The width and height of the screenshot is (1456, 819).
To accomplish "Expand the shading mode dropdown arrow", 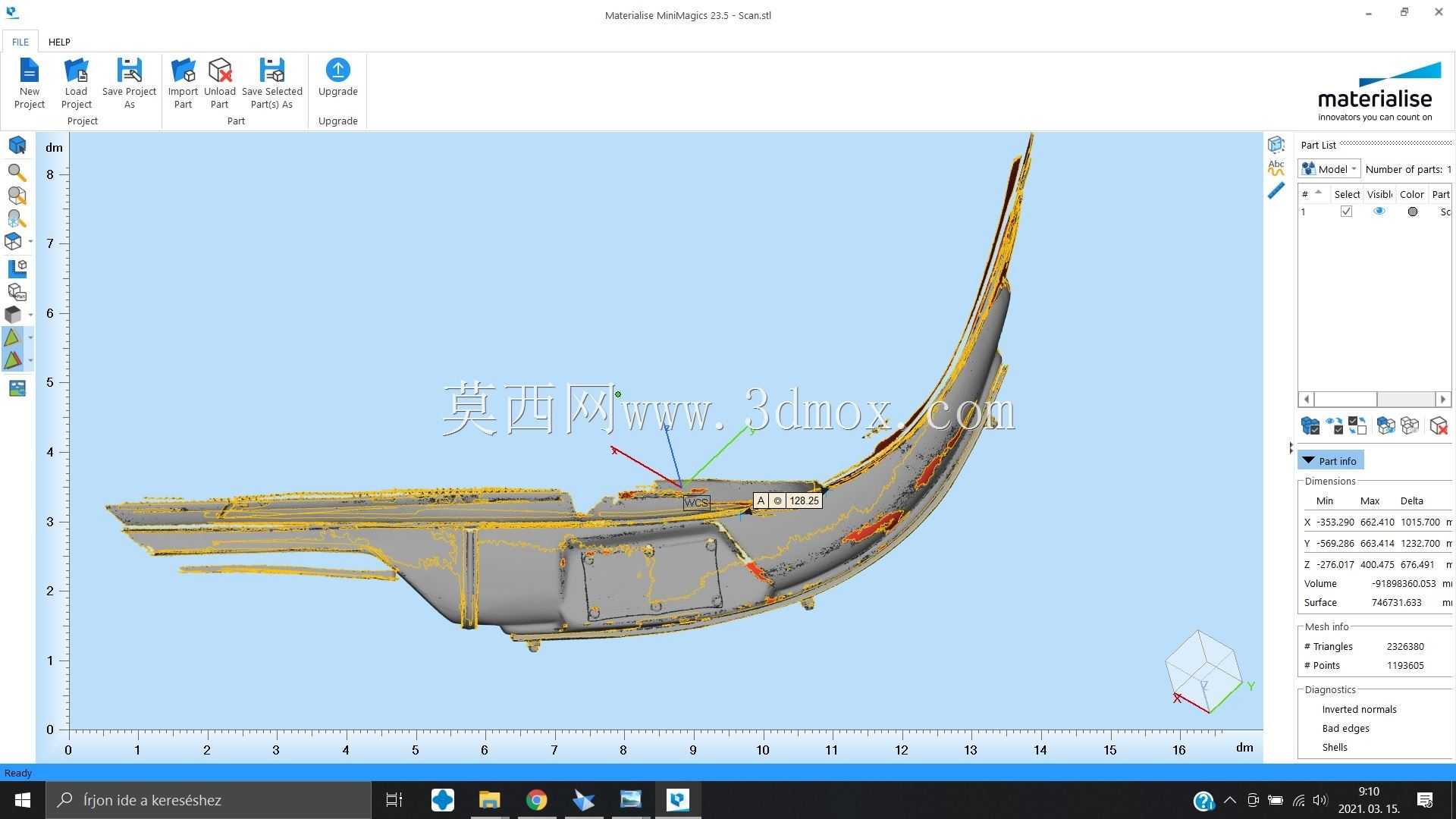I will point(30,314).
